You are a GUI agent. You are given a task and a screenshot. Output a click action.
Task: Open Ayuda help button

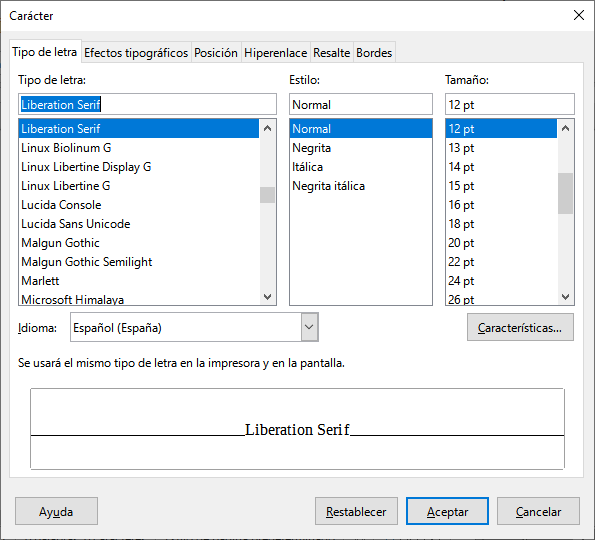(x=56, y=511)
